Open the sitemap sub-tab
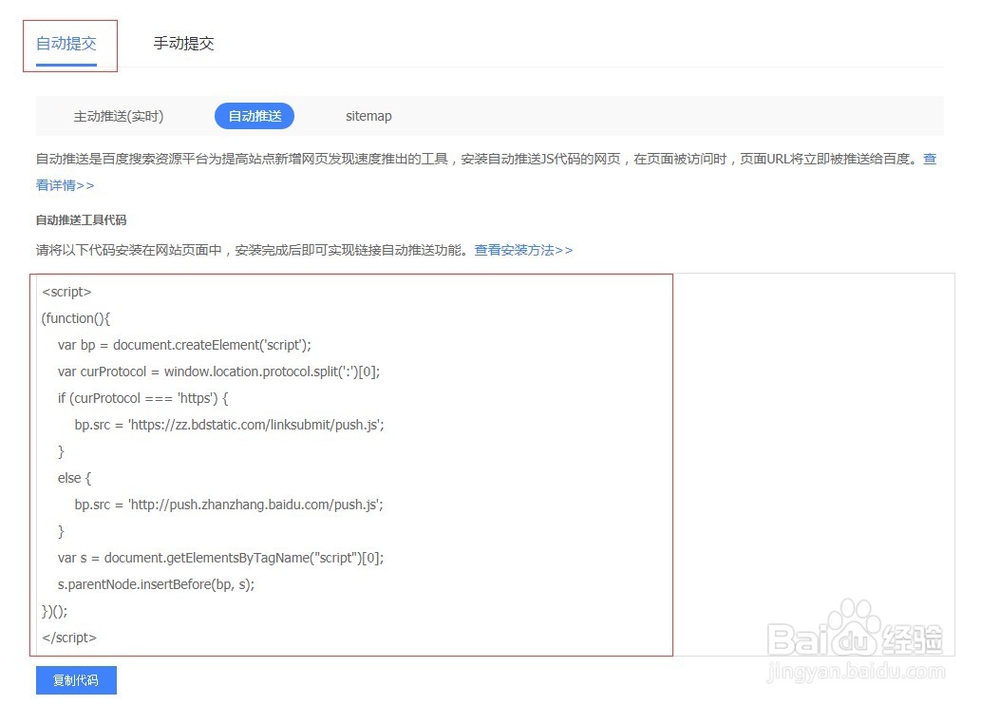The width and height of the screenshot is (1000, 705). (369, 116)
